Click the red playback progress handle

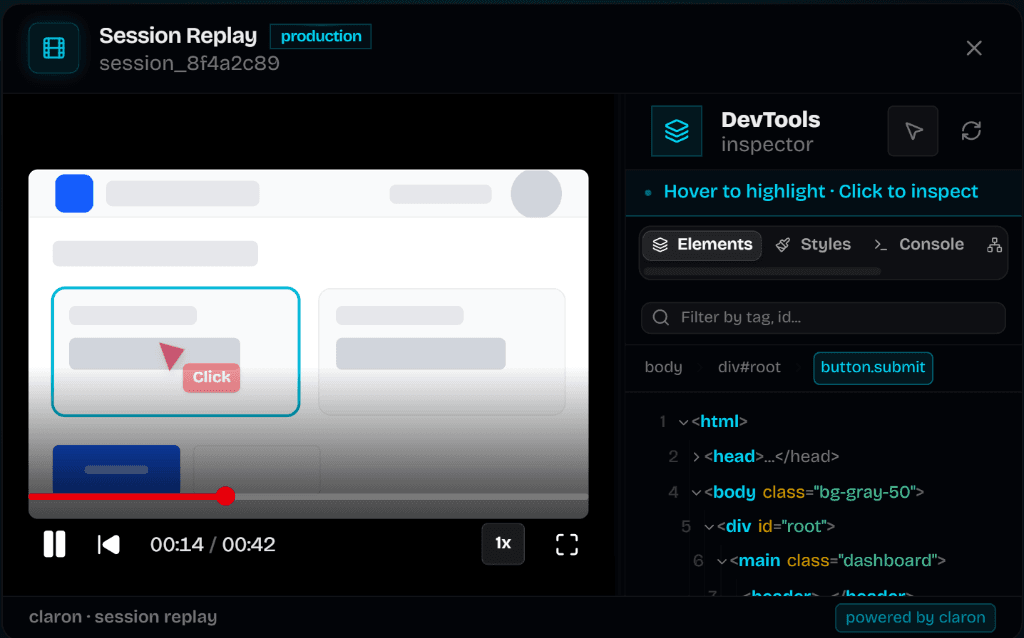pyautogui.click(x=225, y=496)
